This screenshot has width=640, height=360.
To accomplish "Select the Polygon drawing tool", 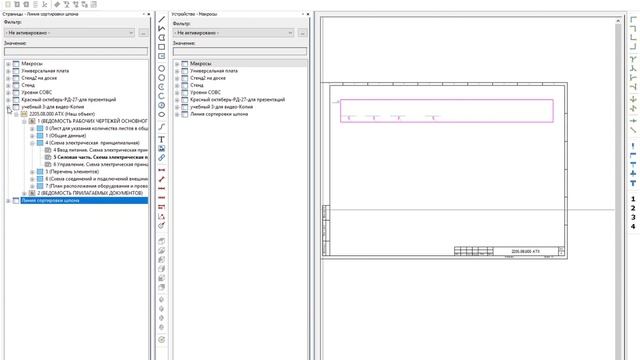I will point(162,38).
